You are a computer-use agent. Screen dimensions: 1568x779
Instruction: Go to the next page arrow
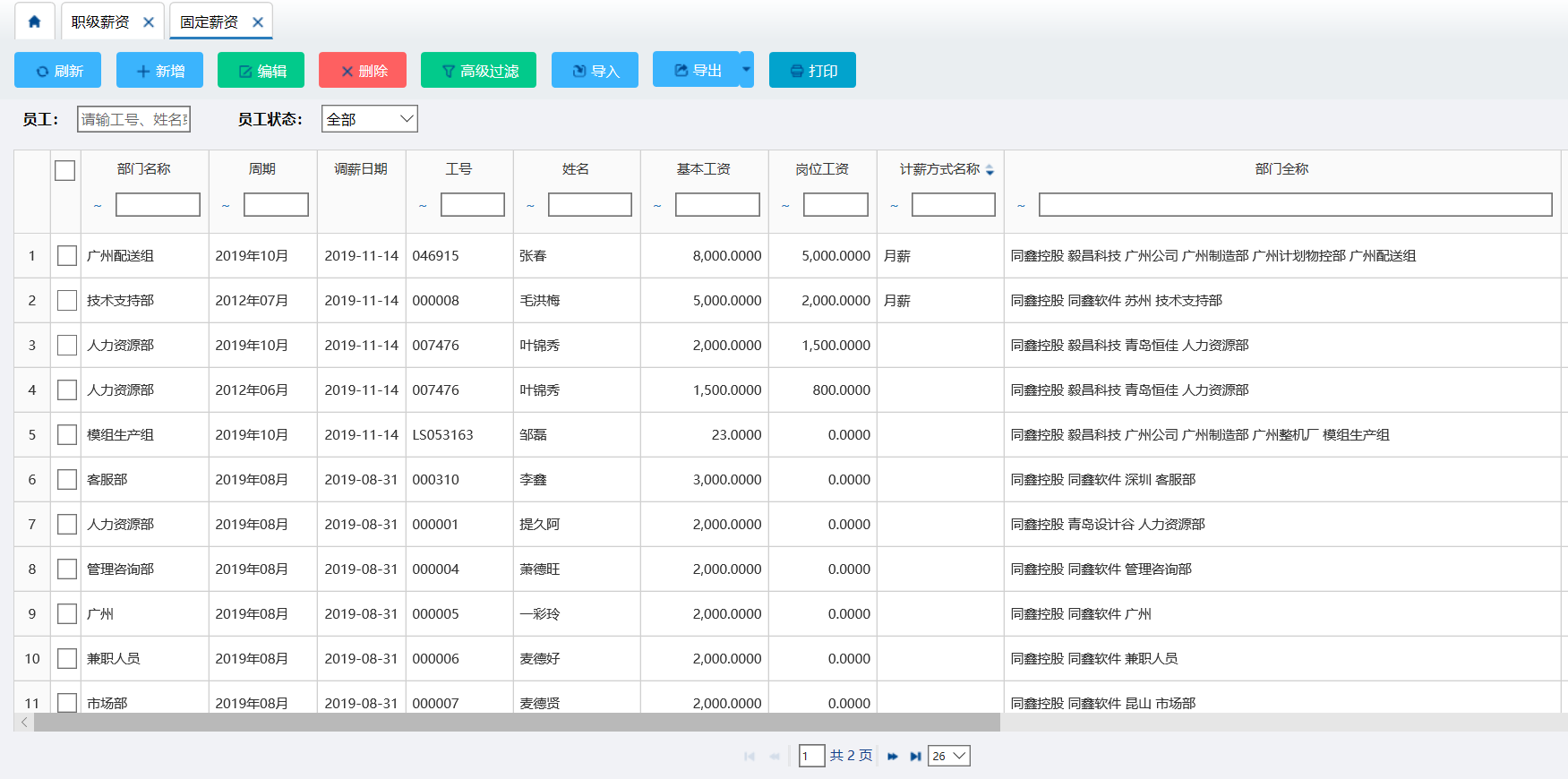pos(893,757)
